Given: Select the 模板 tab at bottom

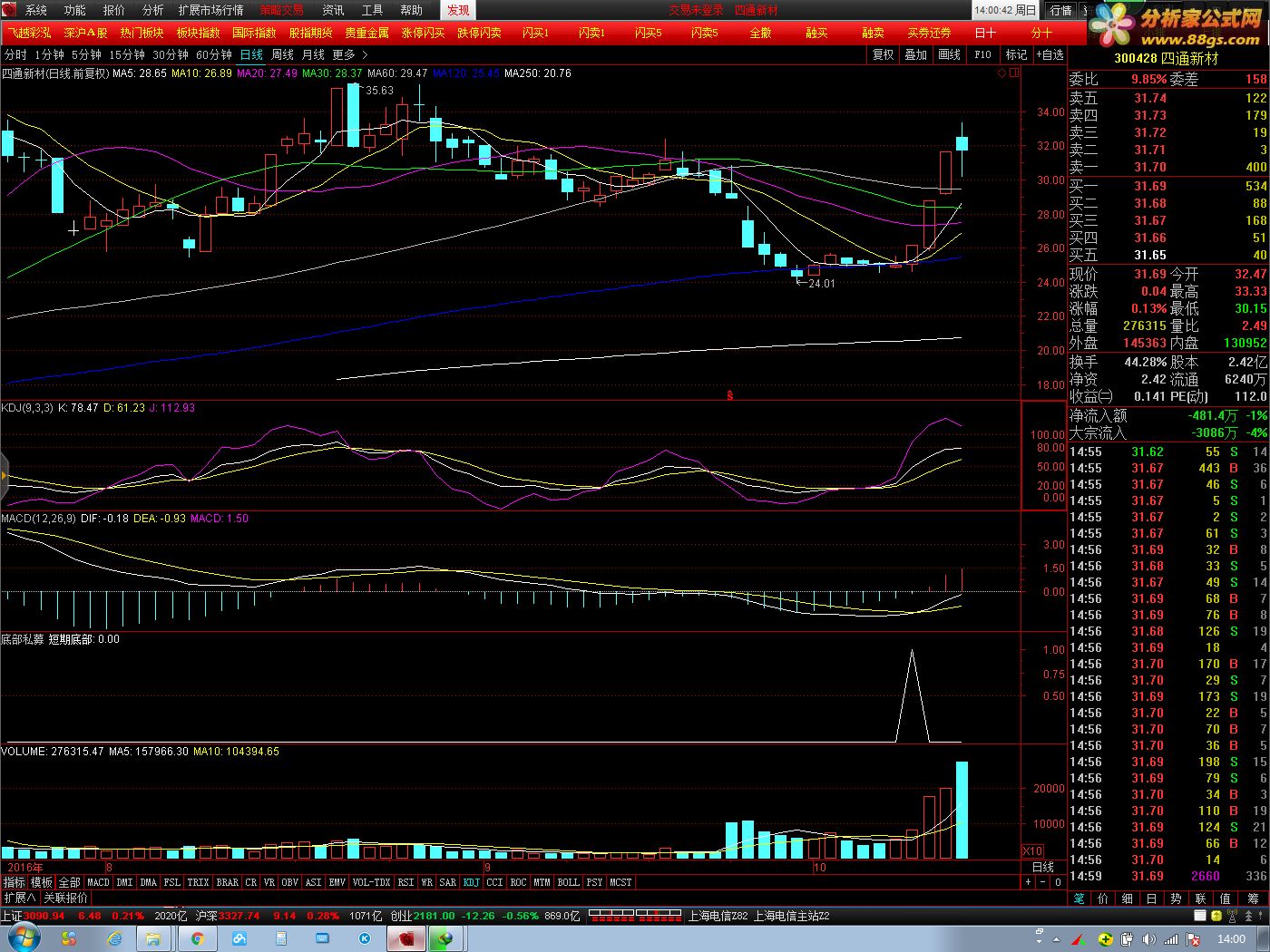Looking at the screenshot, I should (x=42, y=882).
